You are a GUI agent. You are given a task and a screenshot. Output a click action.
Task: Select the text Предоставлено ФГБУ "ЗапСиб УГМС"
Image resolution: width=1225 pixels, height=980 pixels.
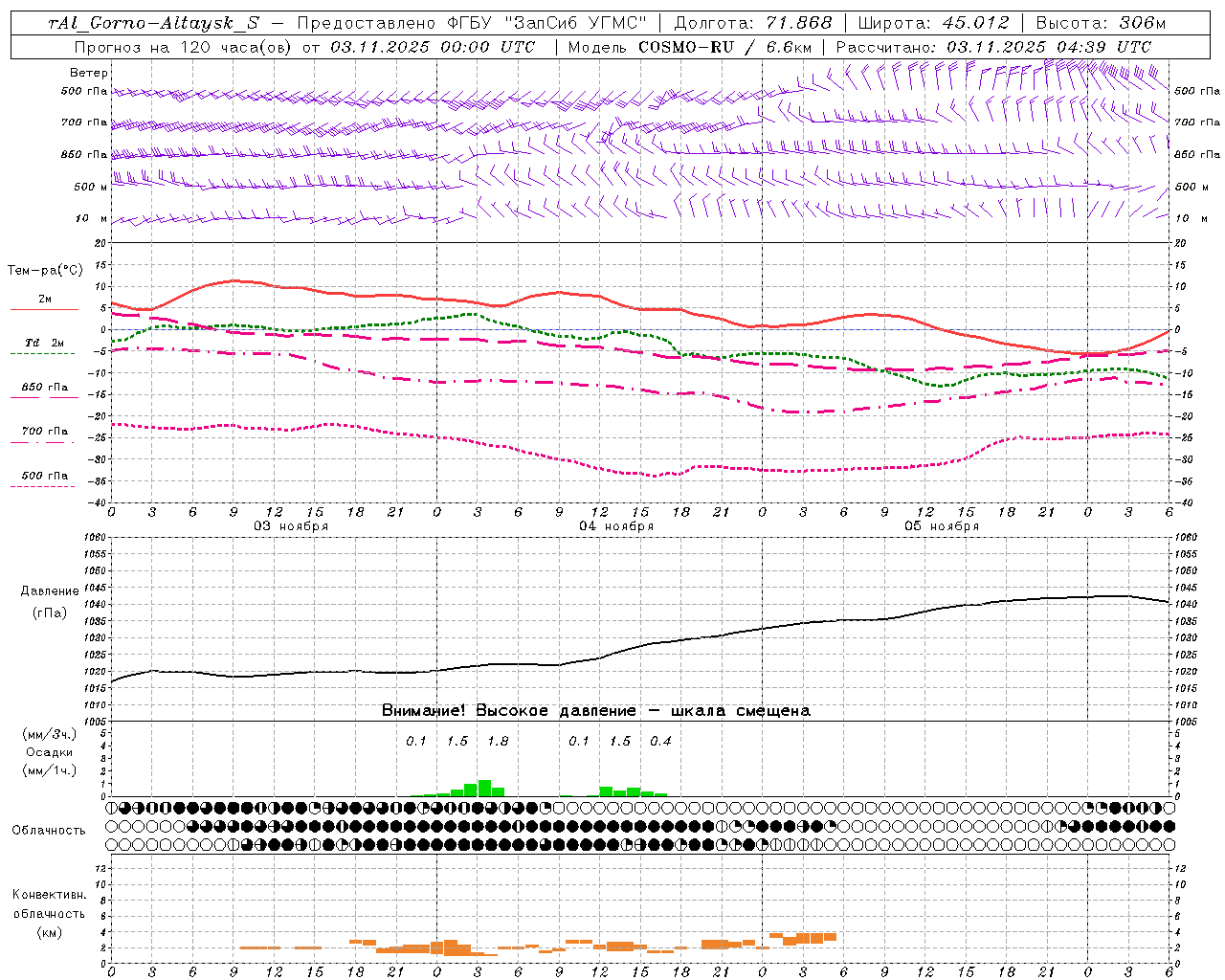pos(472,23)
